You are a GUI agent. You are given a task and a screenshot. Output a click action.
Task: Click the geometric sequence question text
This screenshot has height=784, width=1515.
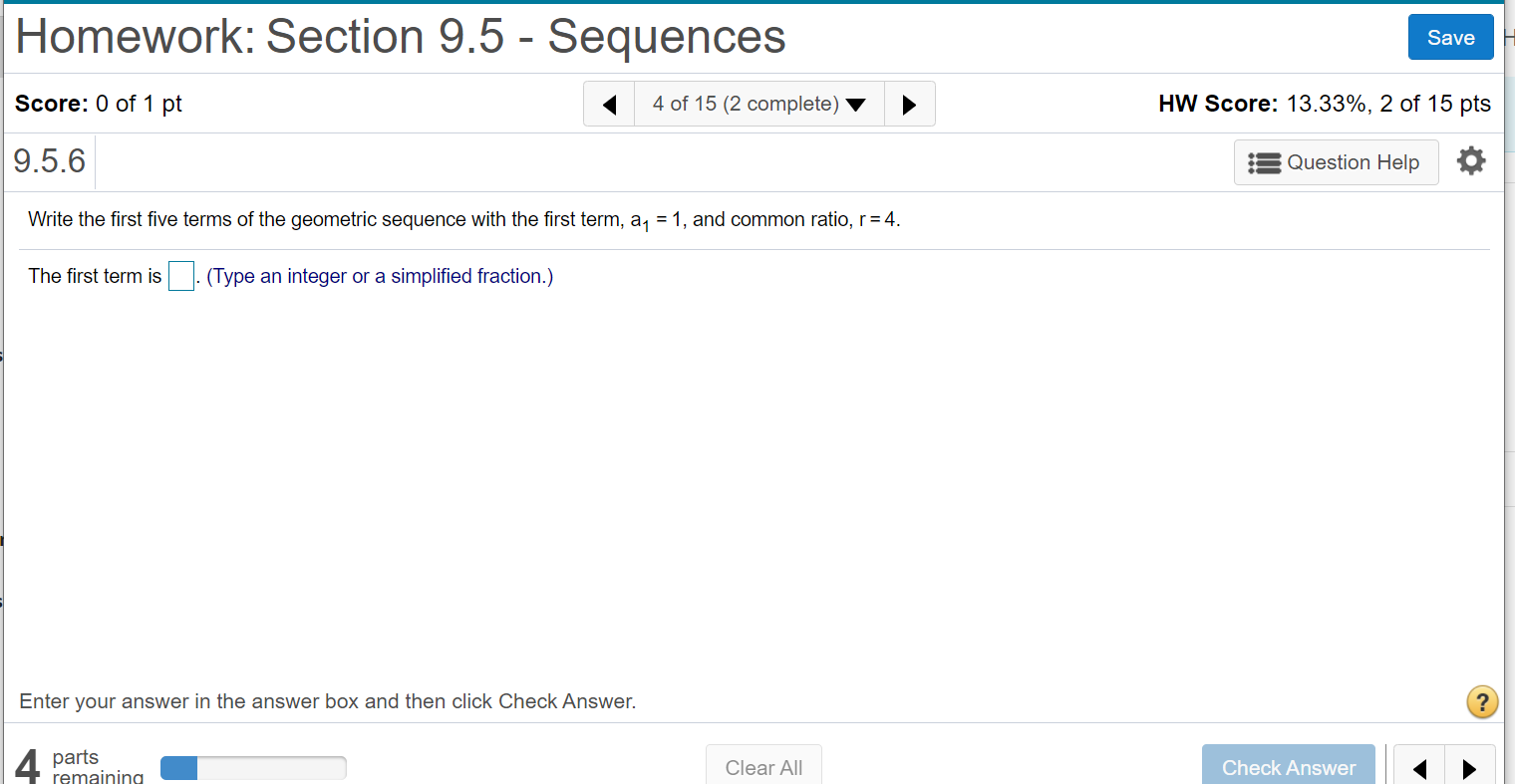[x=463, y=220]
